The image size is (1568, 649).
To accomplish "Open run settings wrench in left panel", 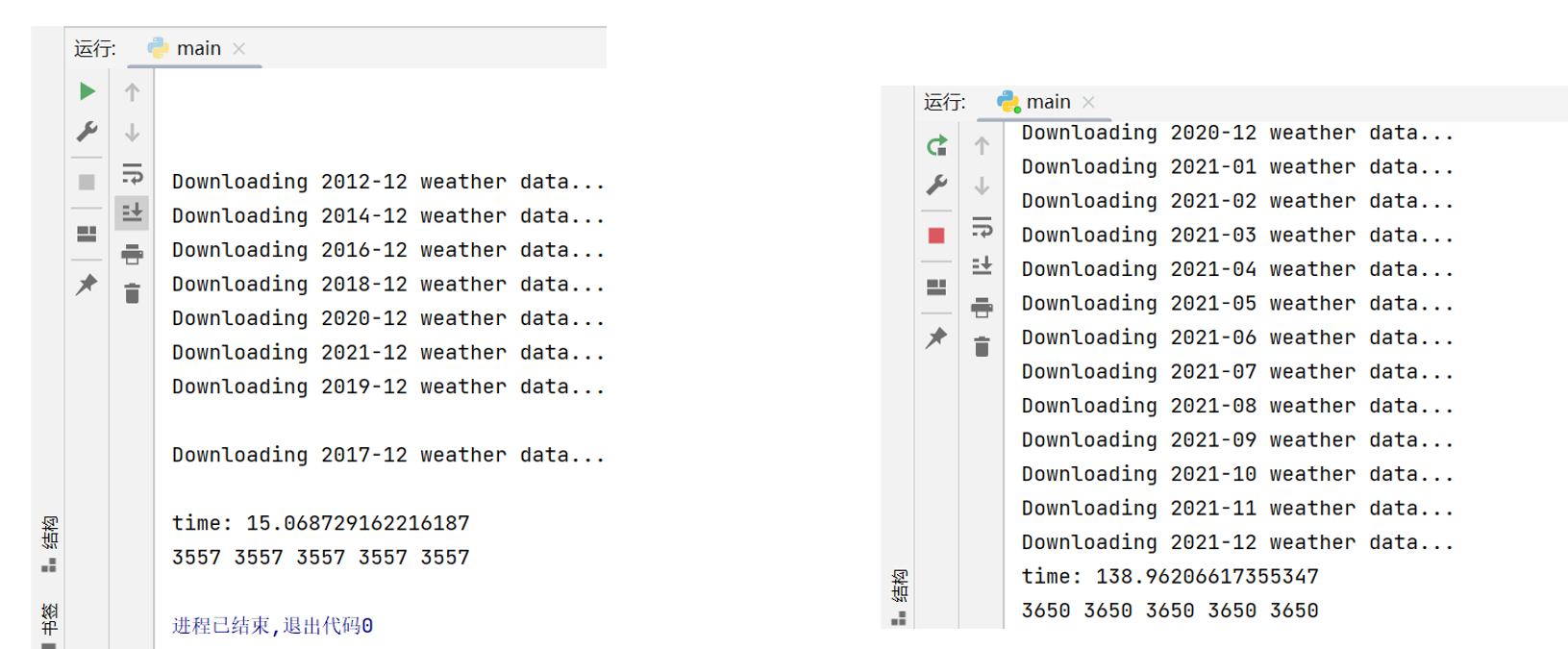I will [x=87, y=131].
